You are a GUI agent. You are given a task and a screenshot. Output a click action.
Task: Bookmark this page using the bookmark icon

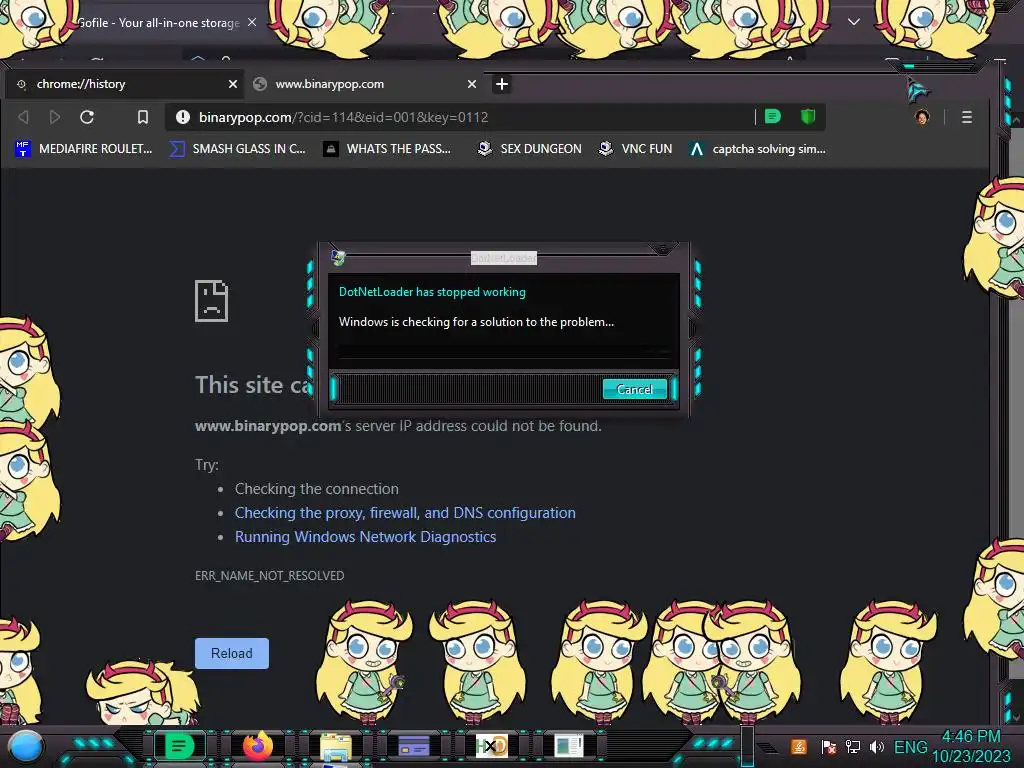(x=142, y=117)
